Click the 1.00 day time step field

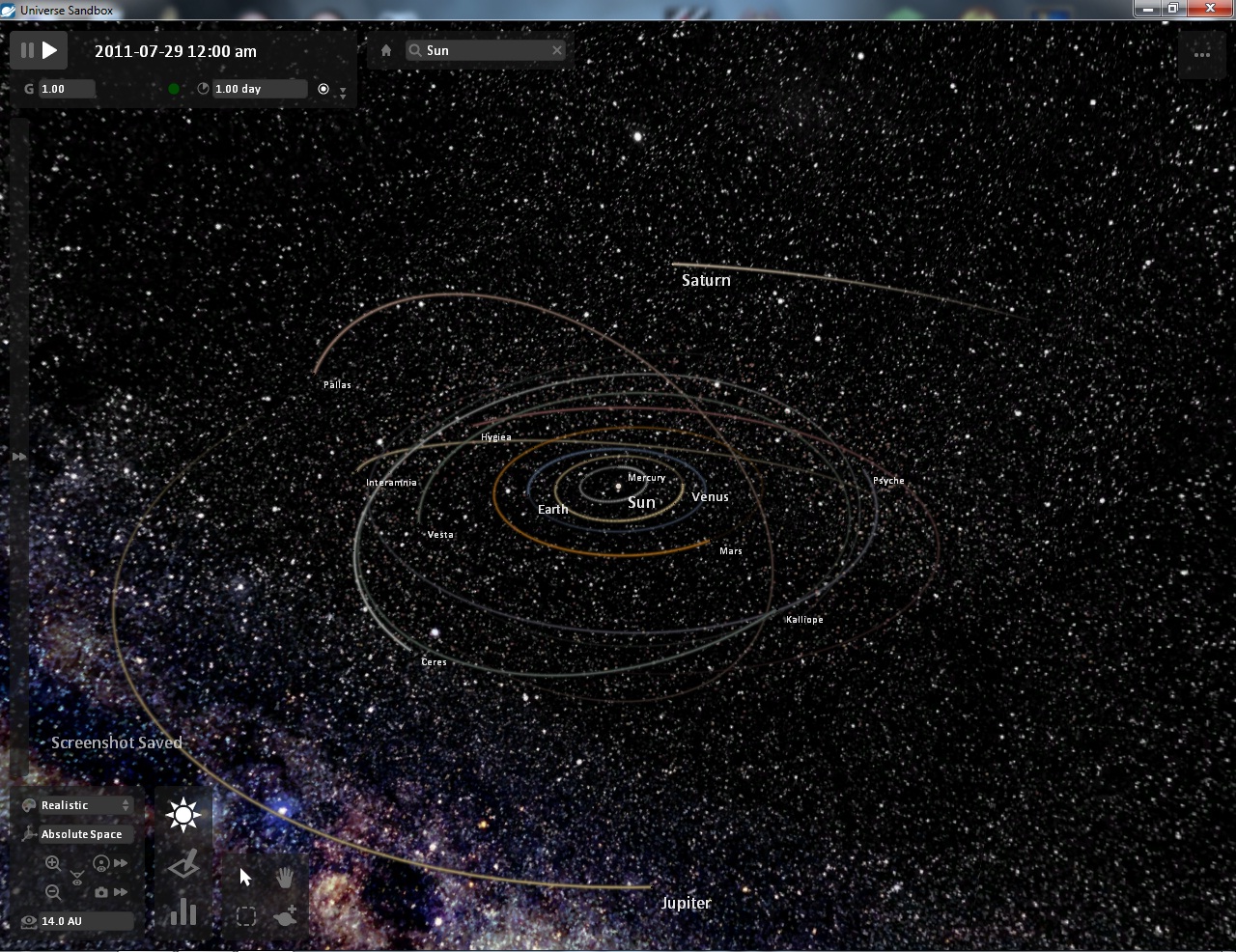tap(258, 89)
